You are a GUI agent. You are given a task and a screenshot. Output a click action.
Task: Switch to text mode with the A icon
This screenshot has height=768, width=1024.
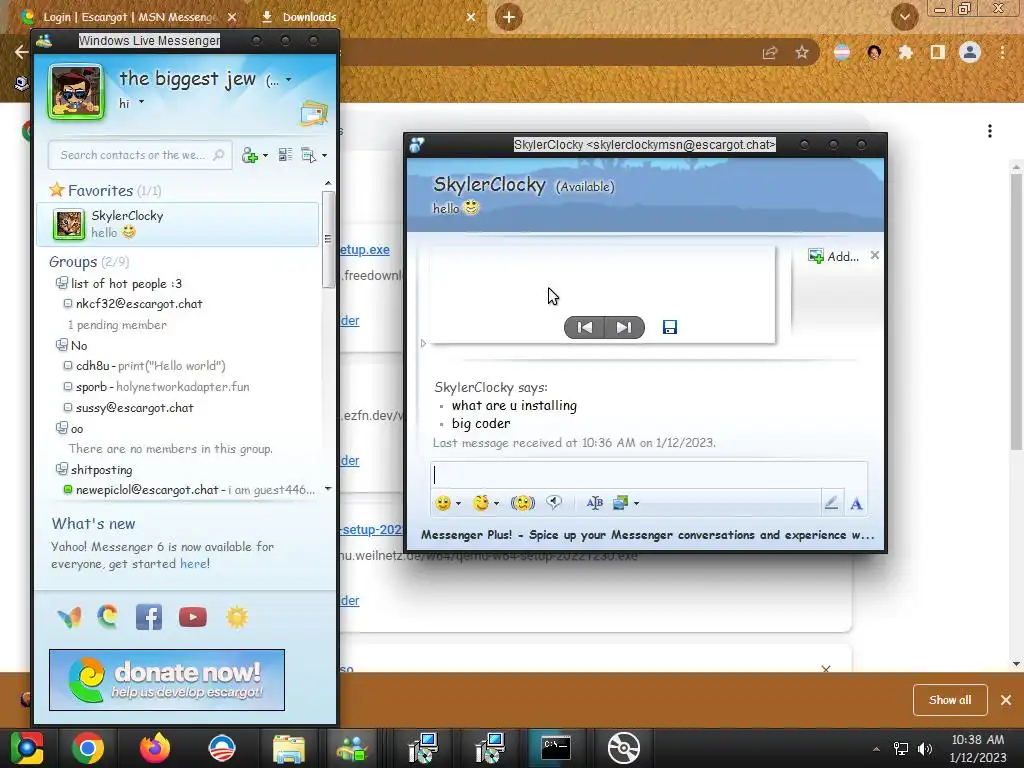point(856,504)
